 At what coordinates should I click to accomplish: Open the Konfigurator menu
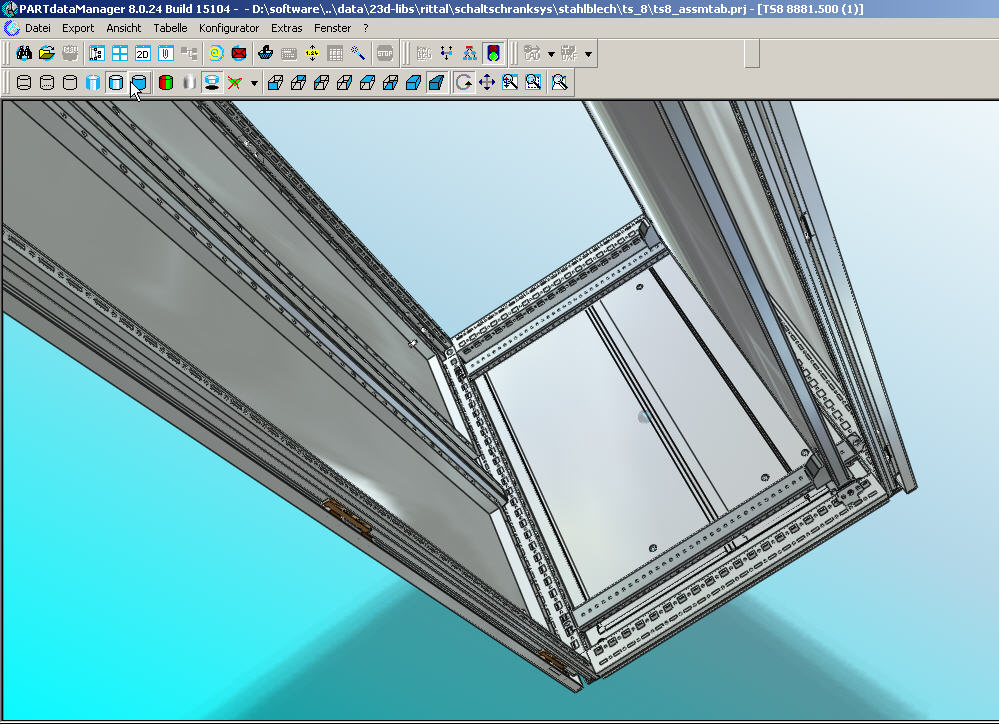click(x=229, y=28)
